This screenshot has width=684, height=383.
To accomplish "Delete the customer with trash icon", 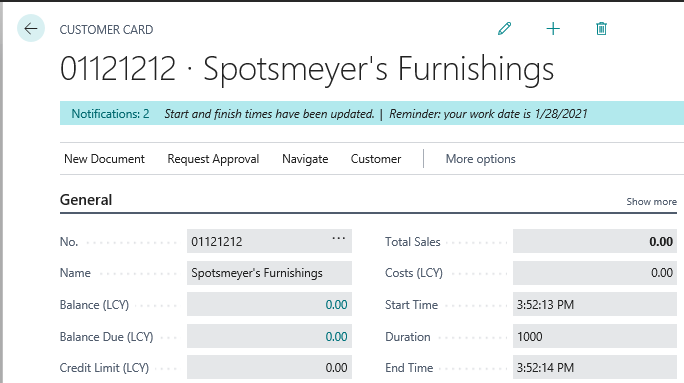I will (602, 29).
